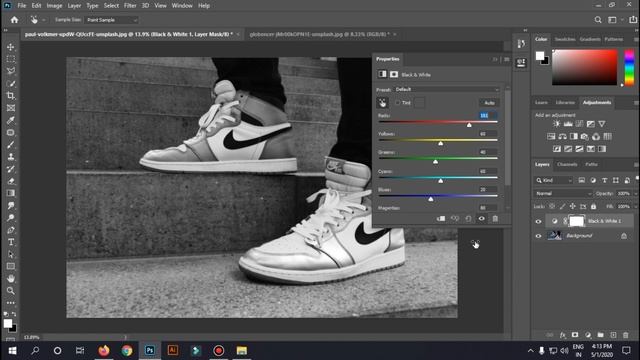The image size is (640, 360).
Task: Select the Pen tool
Action: click(11, 230)
